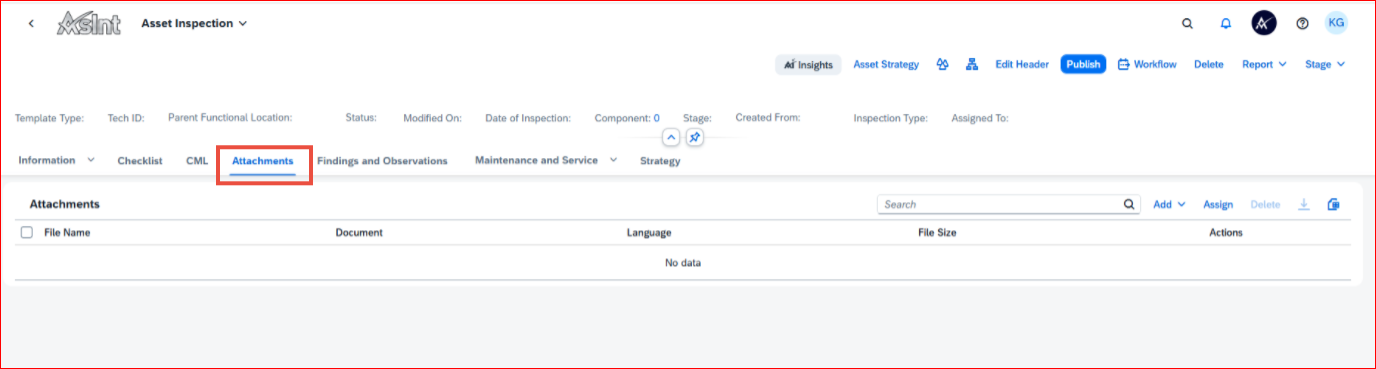Switch to the CML tab
1376x369 pixels.
click(x=197, y=161)
